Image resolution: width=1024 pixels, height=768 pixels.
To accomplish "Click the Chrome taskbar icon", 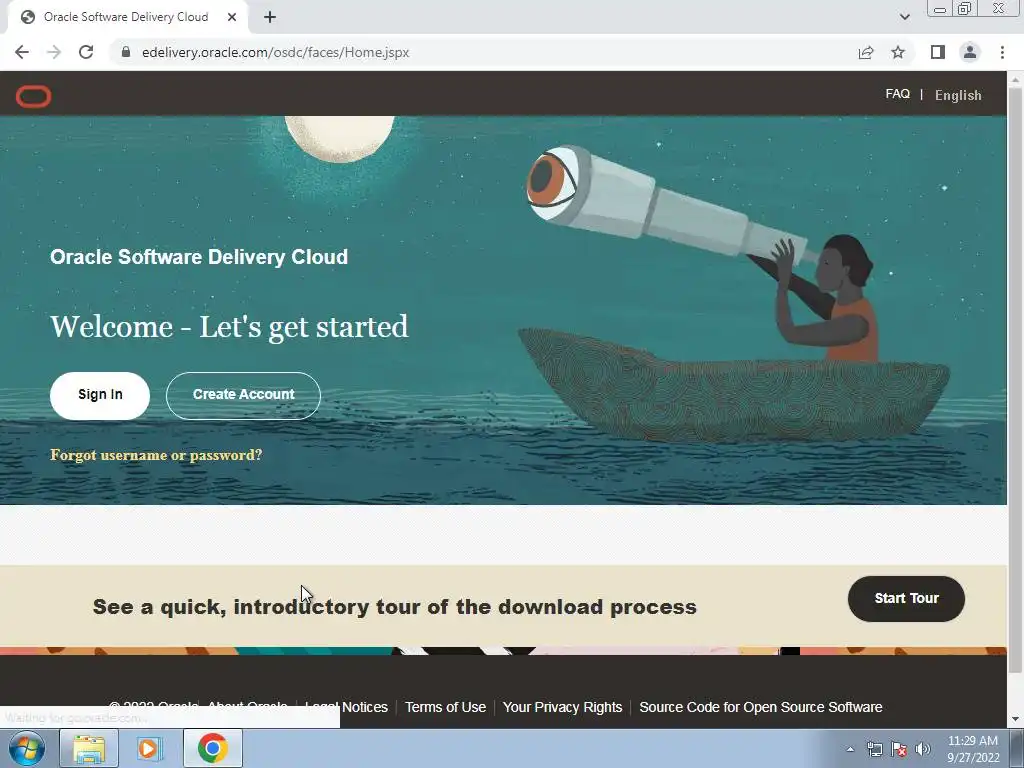I will pos(212,748).
